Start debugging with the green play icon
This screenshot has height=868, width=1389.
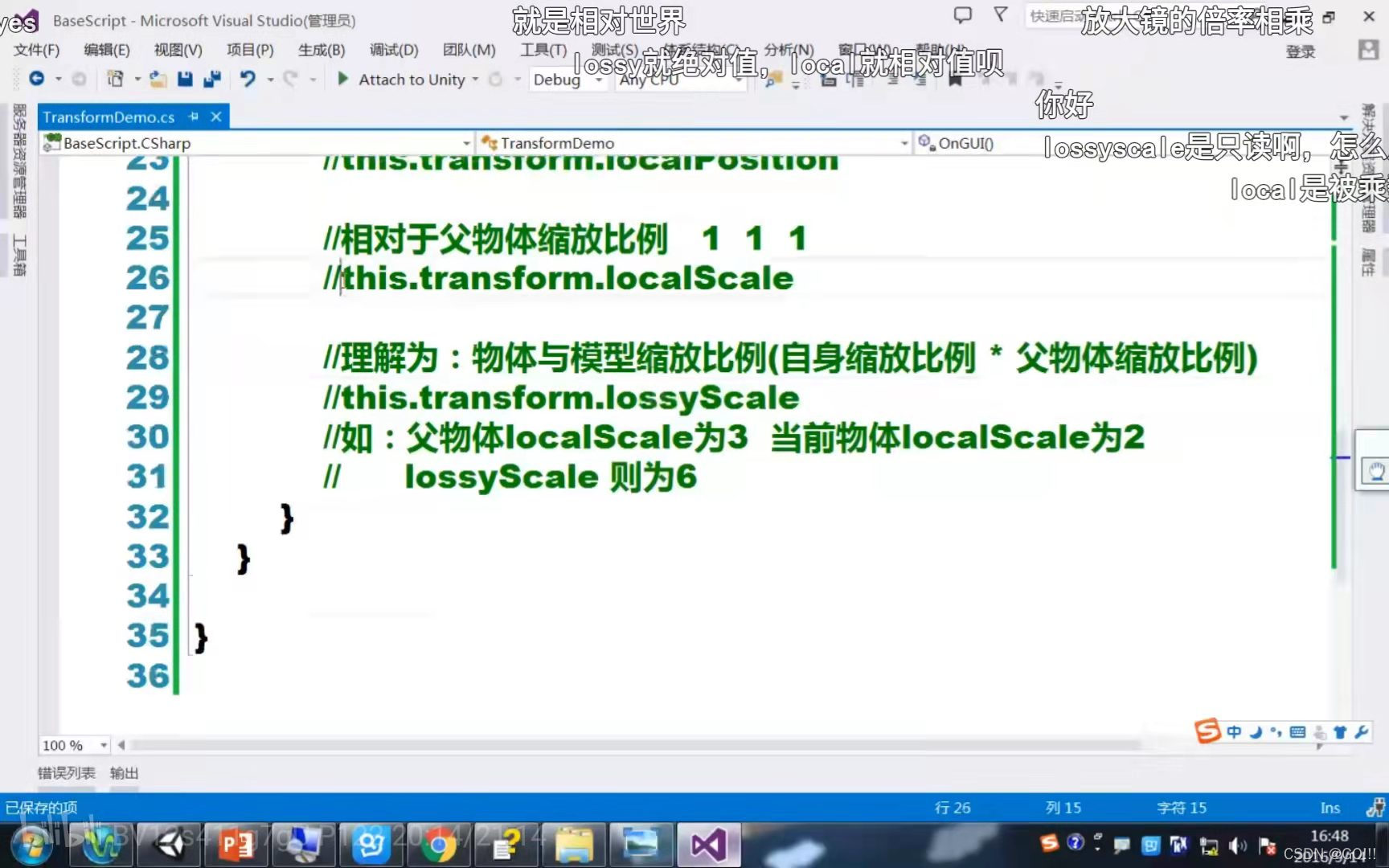point(343,79)
